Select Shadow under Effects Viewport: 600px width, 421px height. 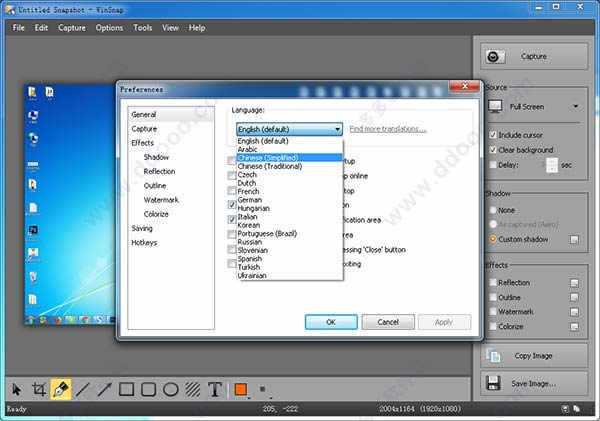pyautogui.click(x=156, y=157)
